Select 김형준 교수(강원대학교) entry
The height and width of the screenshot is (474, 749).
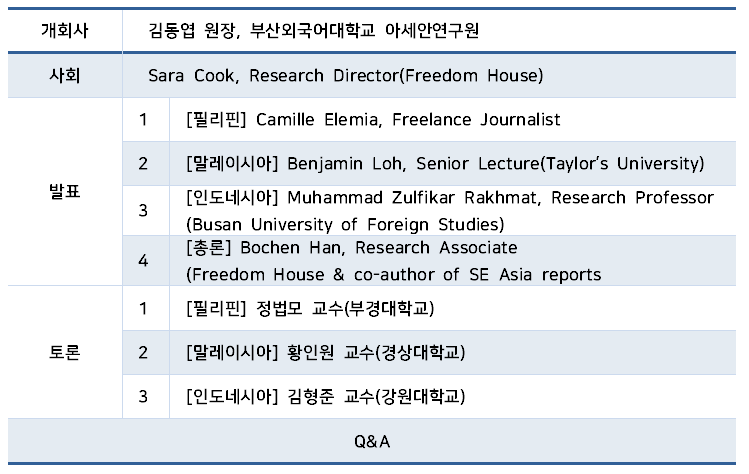[325, 396]
